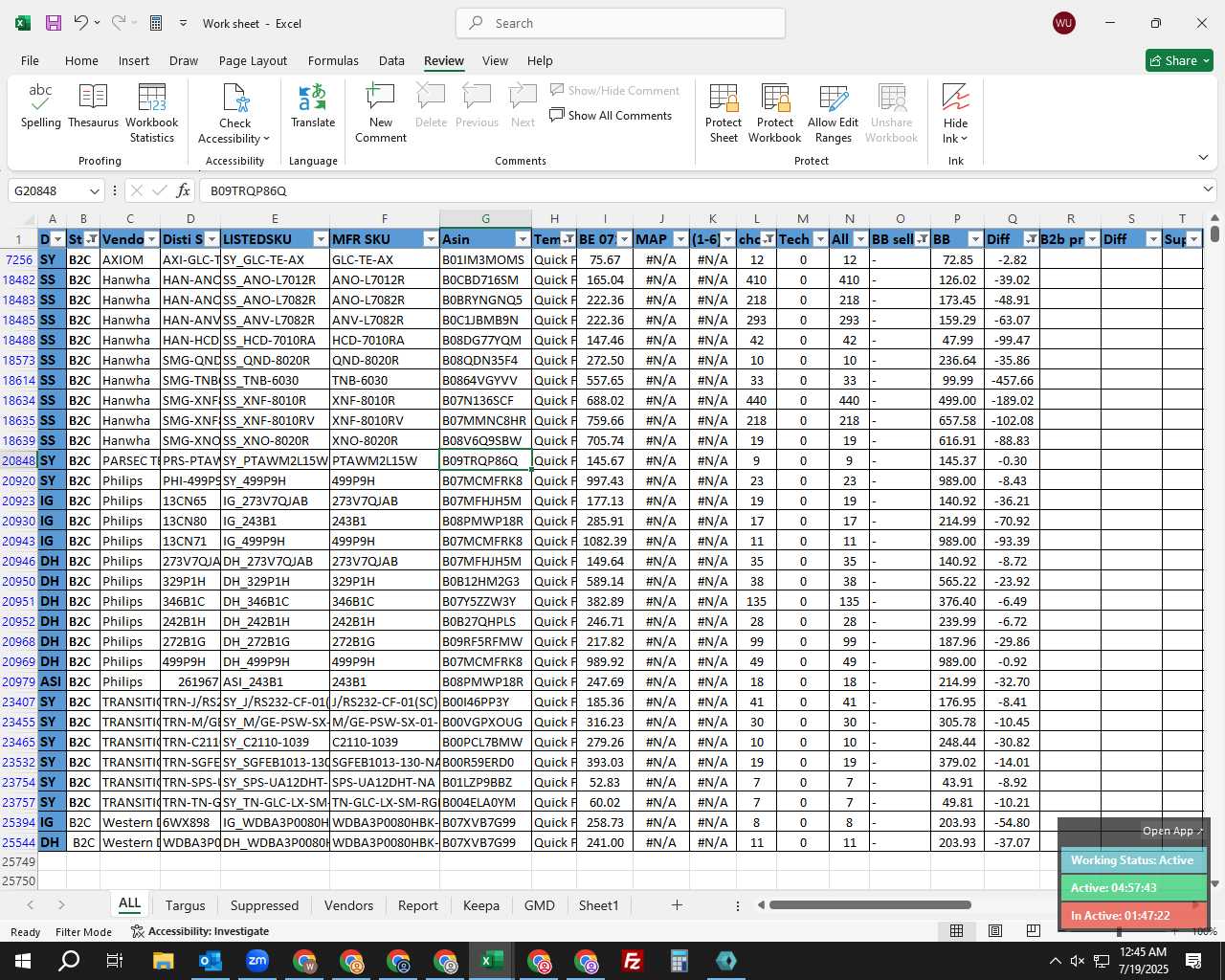Add a new sheet with plus icon

(x=677, y=904)
